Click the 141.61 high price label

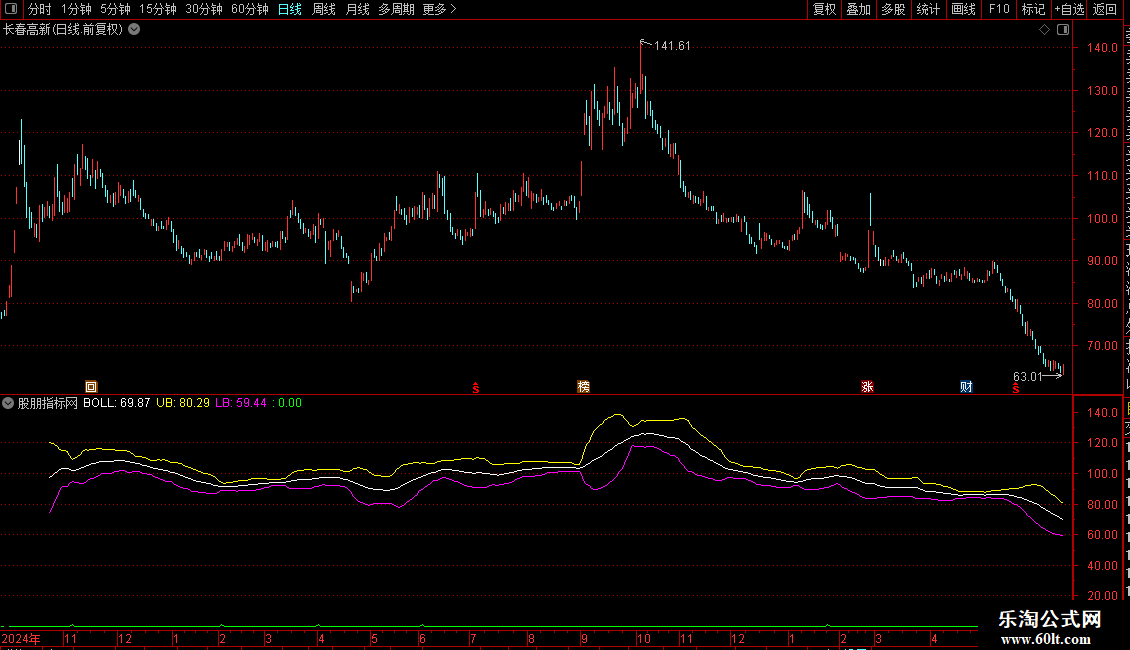coord(672,46)
